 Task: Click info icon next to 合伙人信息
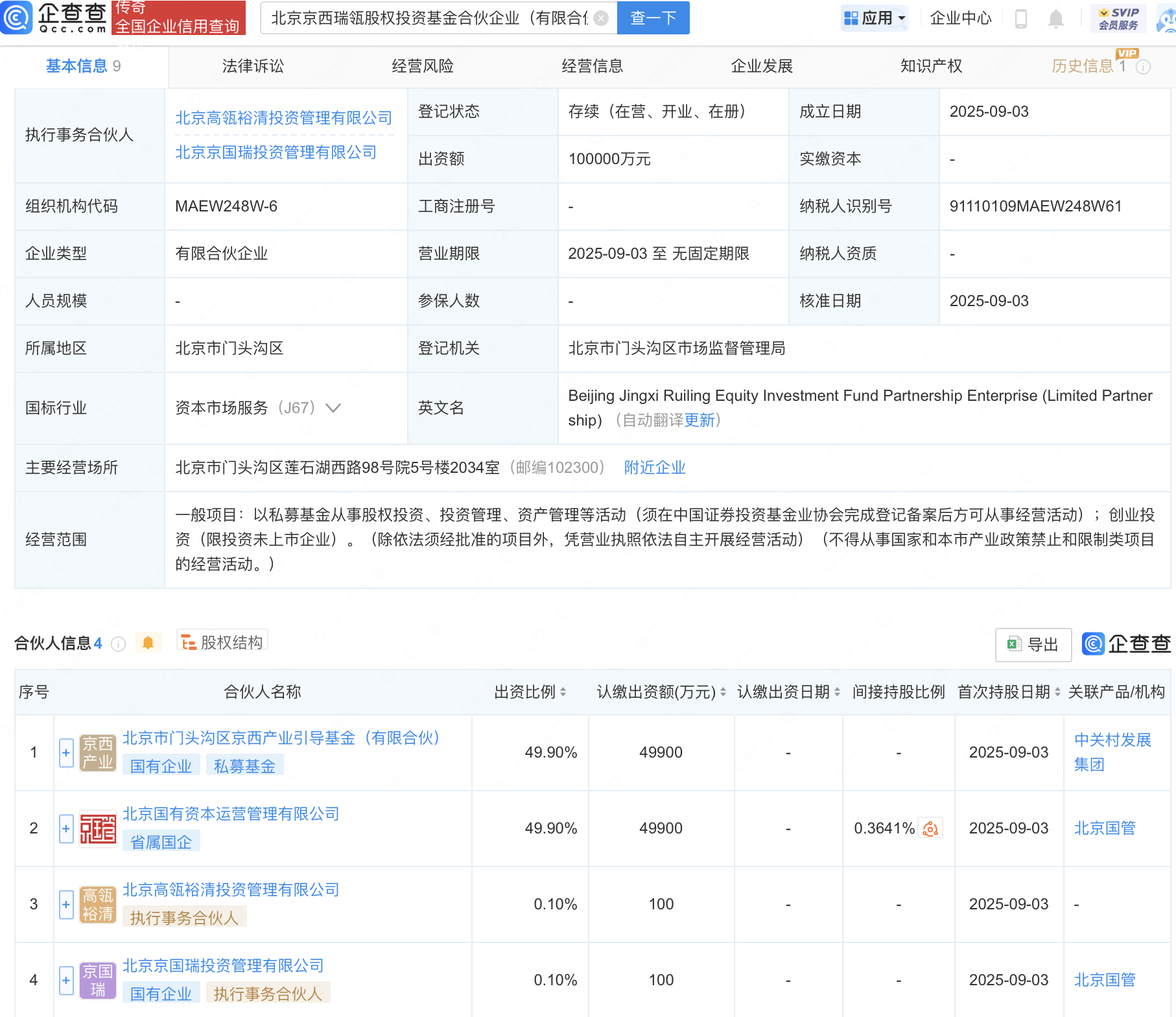tap(119, 643)
